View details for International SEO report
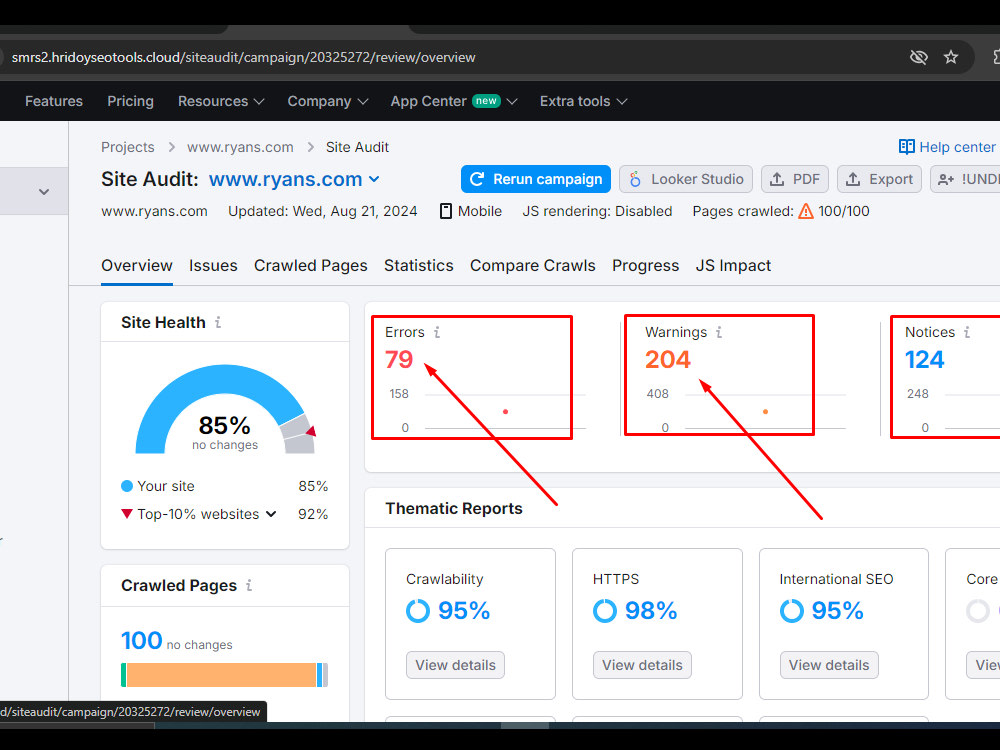The height and width of the screenshot is (750, 1000). coord(829,665)
